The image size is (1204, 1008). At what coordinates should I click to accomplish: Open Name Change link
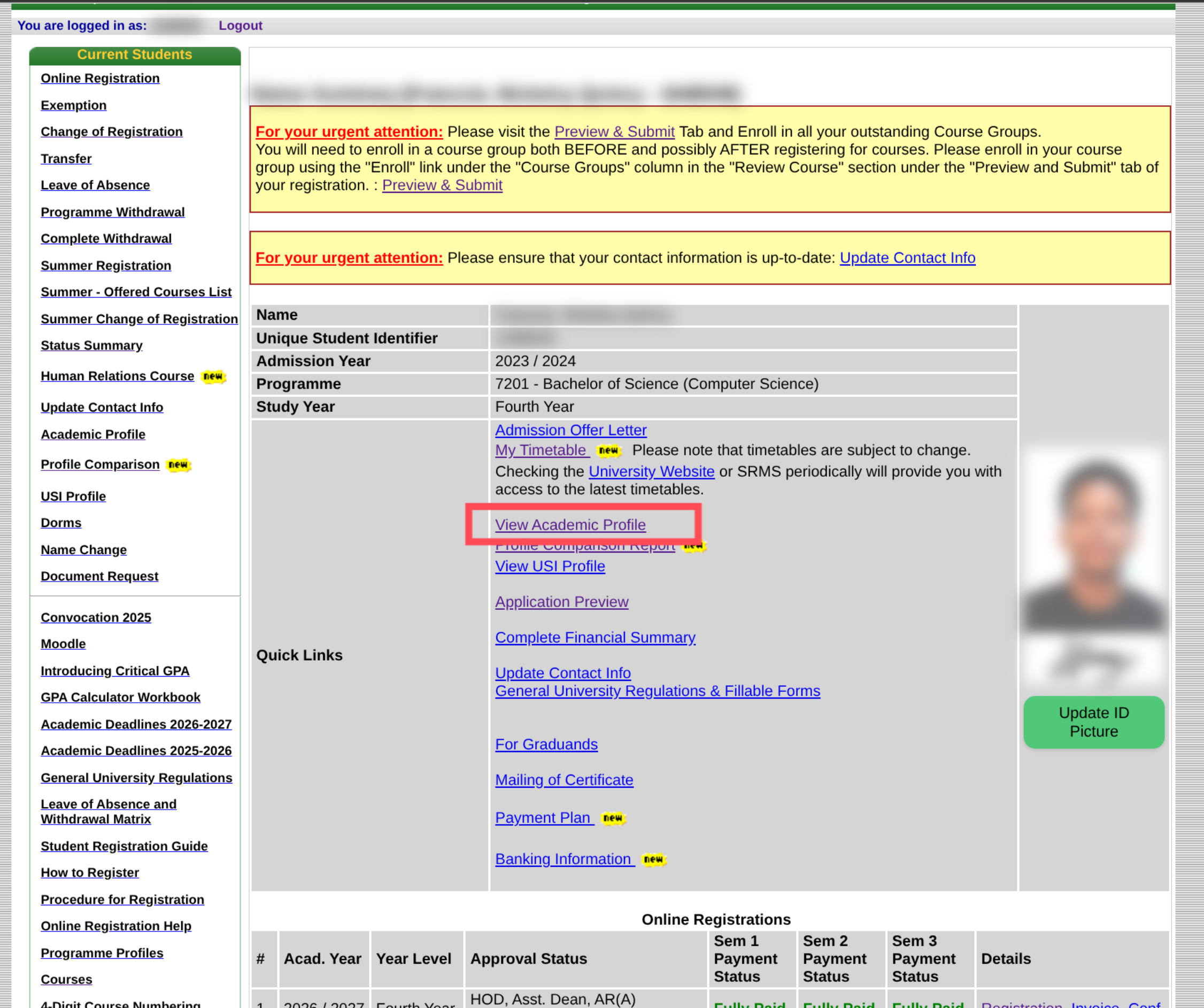click(x=84, y=549)
